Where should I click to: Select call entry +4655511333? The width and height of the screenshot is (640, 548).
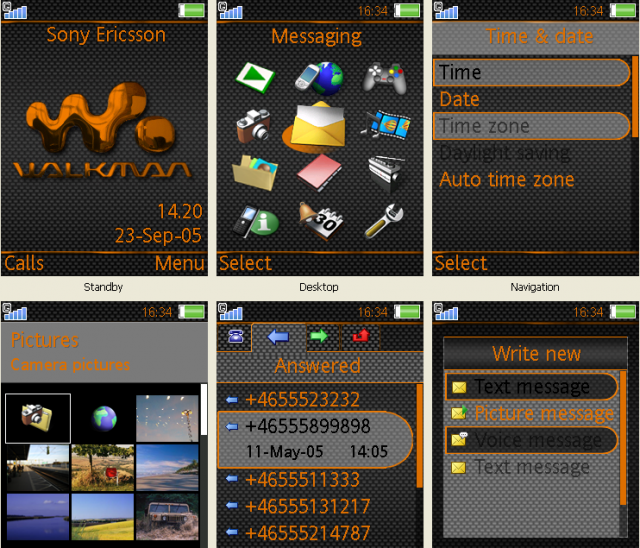(316, 479)
